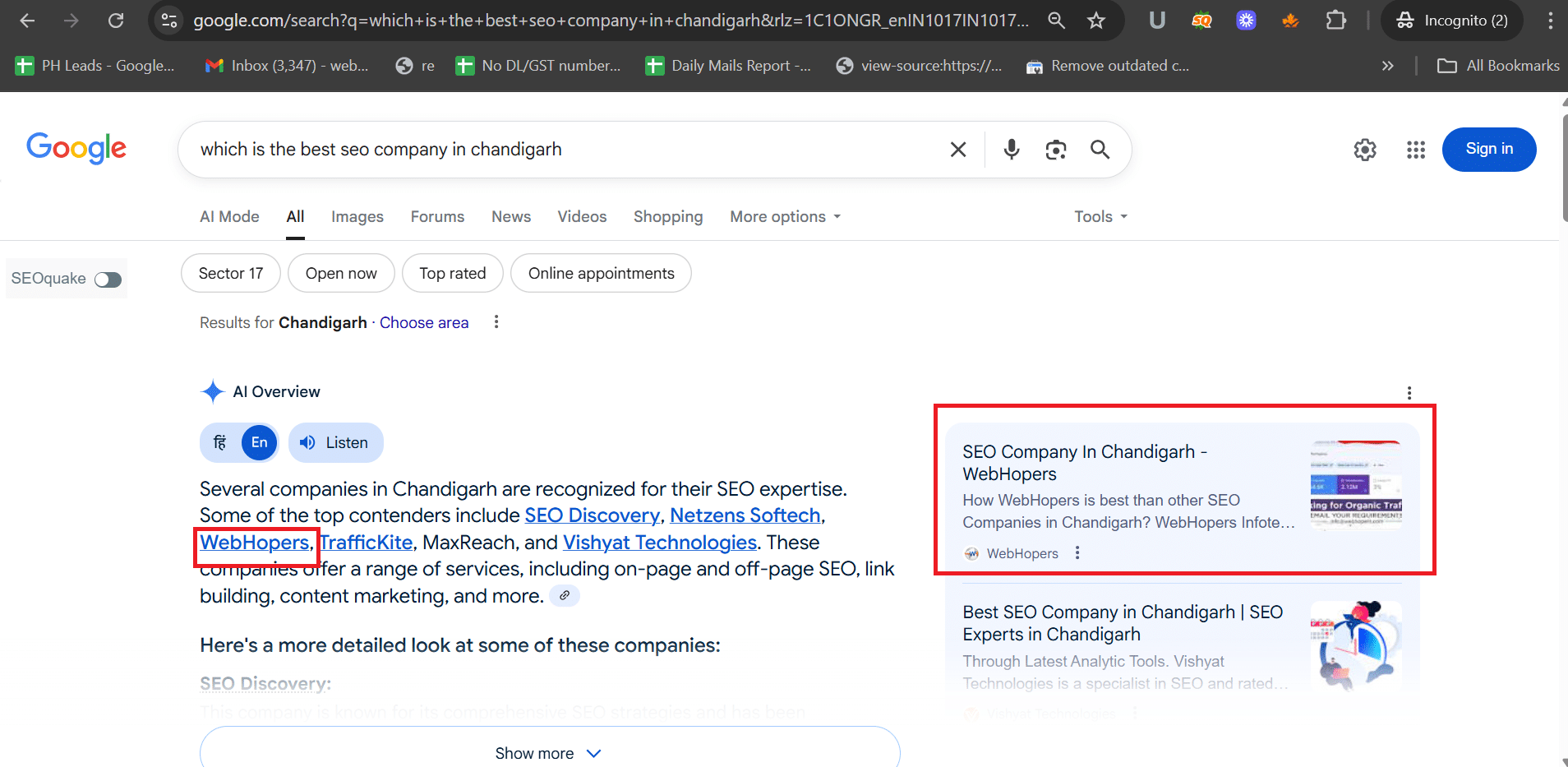Open SEO Discovery link
The width and height of the screenshot is (1568, 767).
coord(593,515)
